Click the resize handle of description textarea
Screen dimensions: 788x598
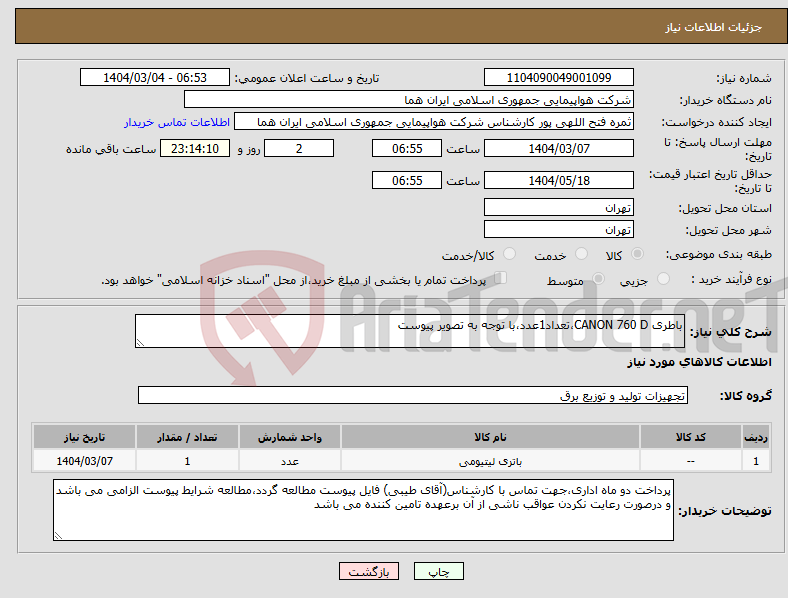tap(140, 343)
